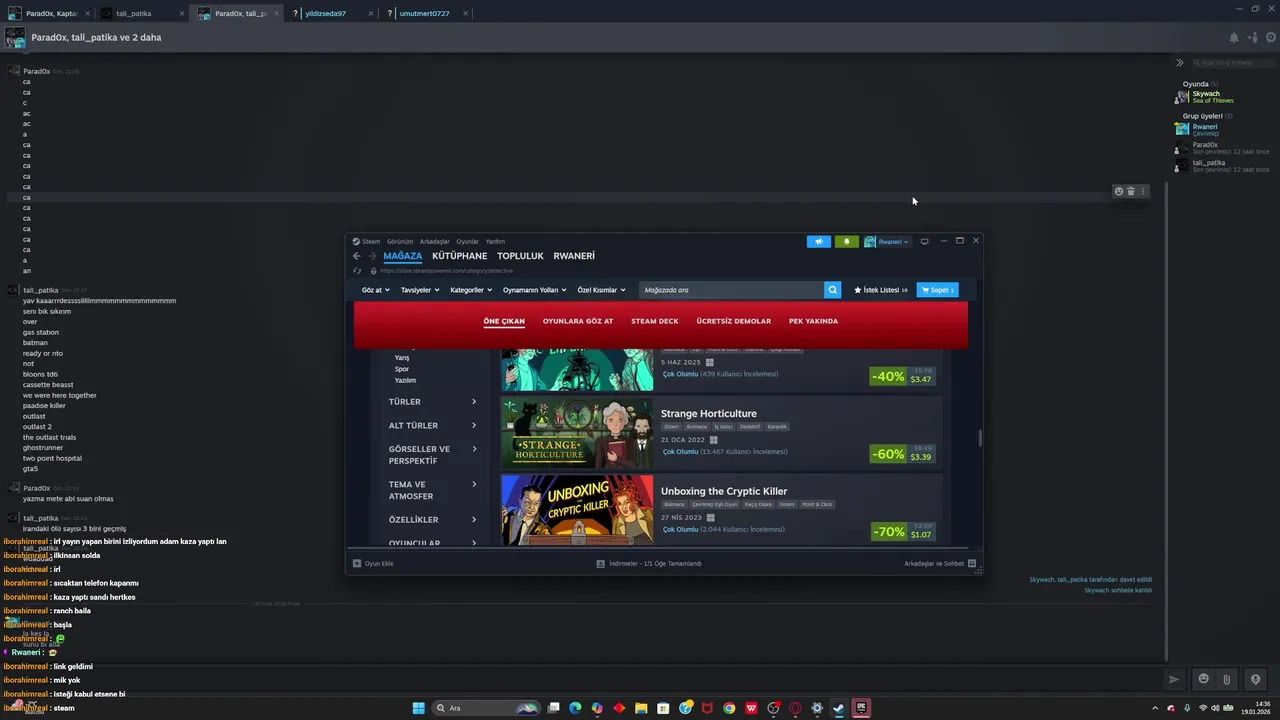Close the tali_patika chat tab
Screen dimensions: 1280x720
pos(181,14)
